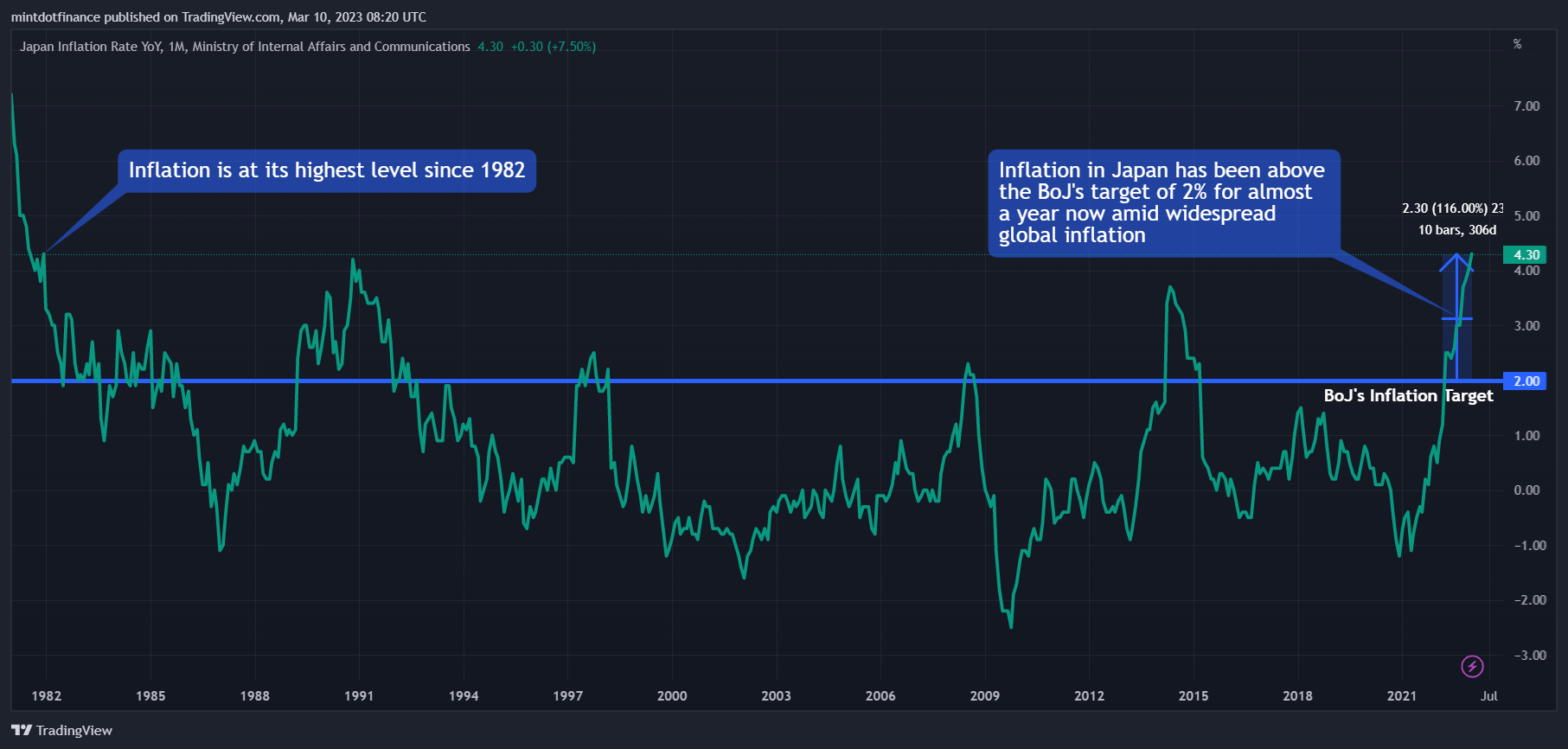The height and width of the screenshot is (749, 1568).
Task: Click the 4.30 value in the chart legend
Action: pos(490,47)
